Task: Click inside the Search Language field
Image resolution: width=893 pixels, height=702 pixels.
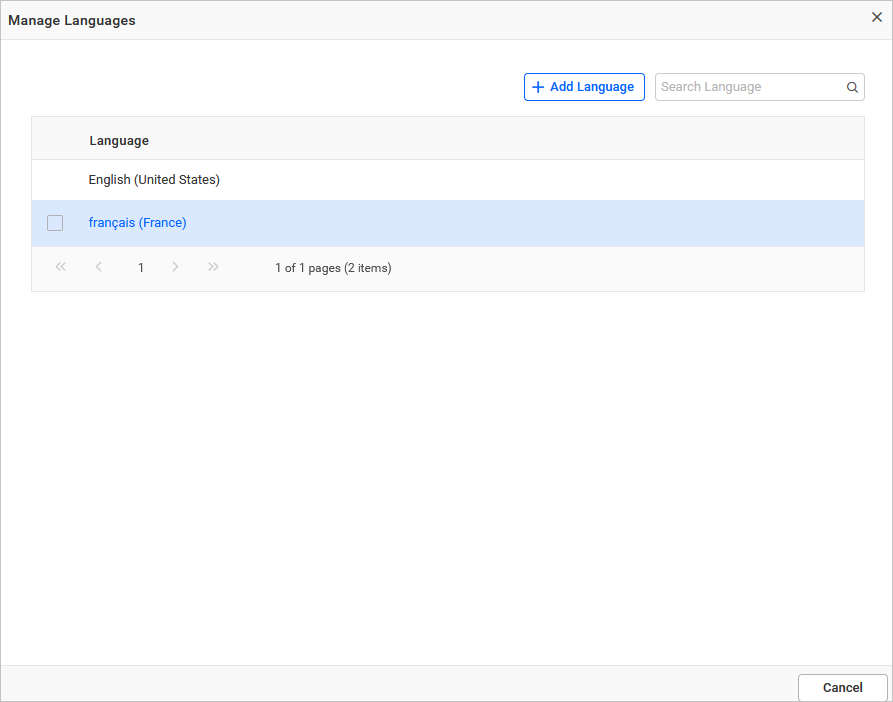Action: pyautogui.click(x=750, y=87)
